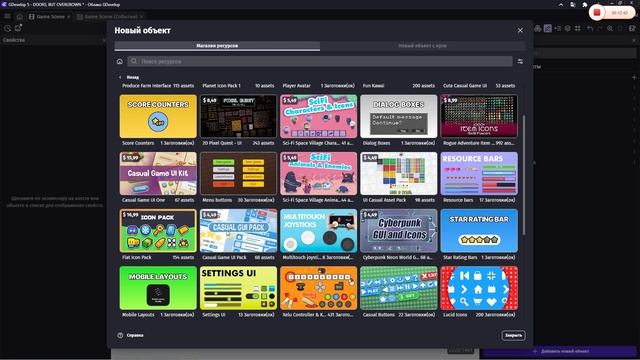The image size is (640, 360).
Task: Collapse the Свойства panel chevron
Action: click(104, 40)
